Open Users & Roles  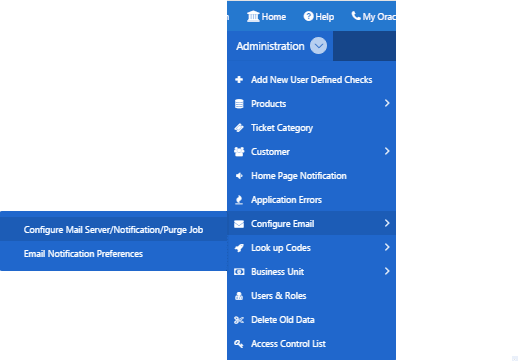point(311,296)
